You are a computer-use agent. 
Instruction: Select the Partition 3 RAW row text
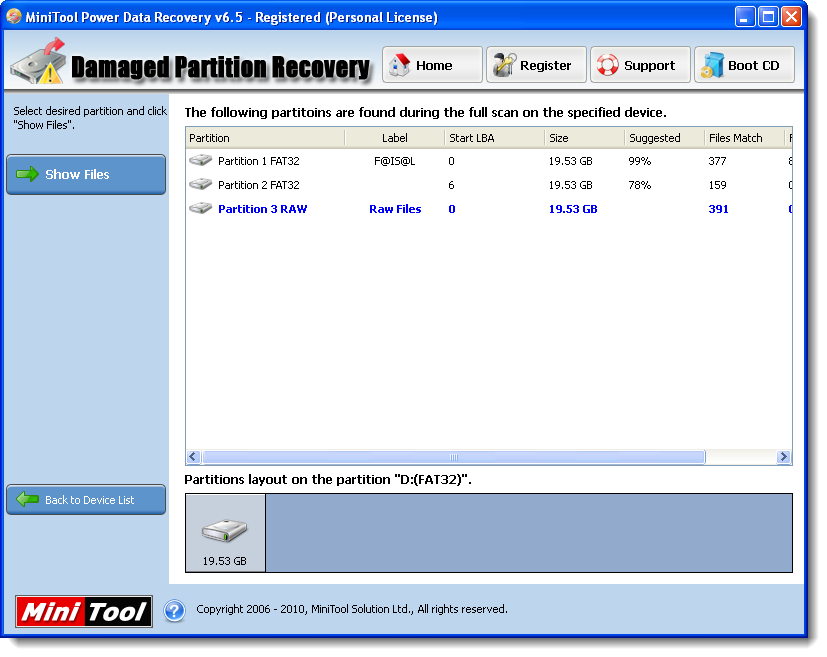[x=263, y=209]
